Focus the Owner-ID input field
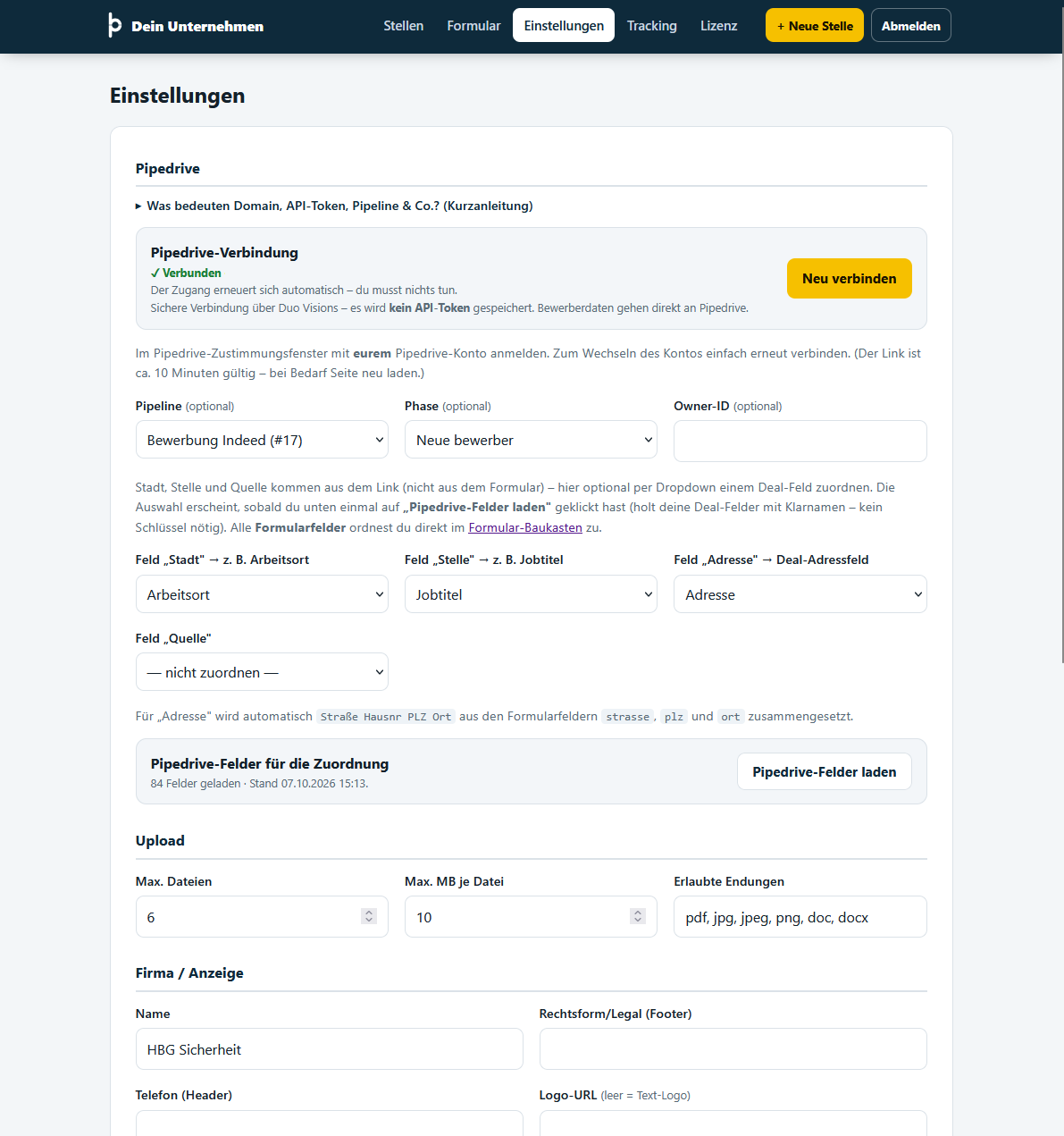This screenshot has height=1136, width=1064. [800, 441]
